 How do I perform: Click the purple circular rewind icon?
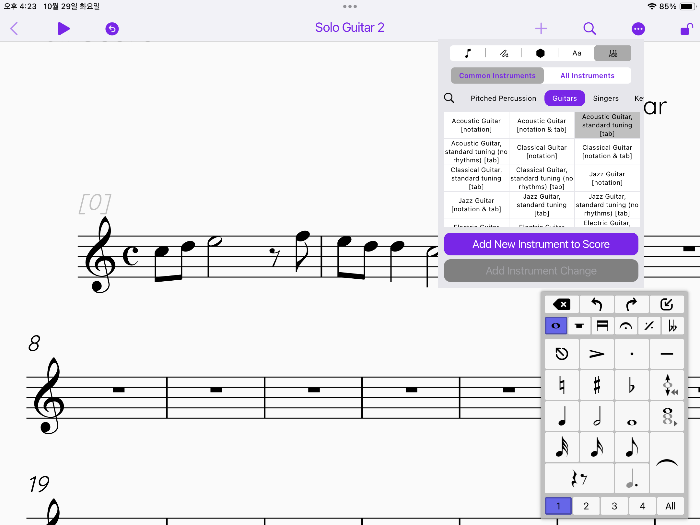[x=112, y=29]
